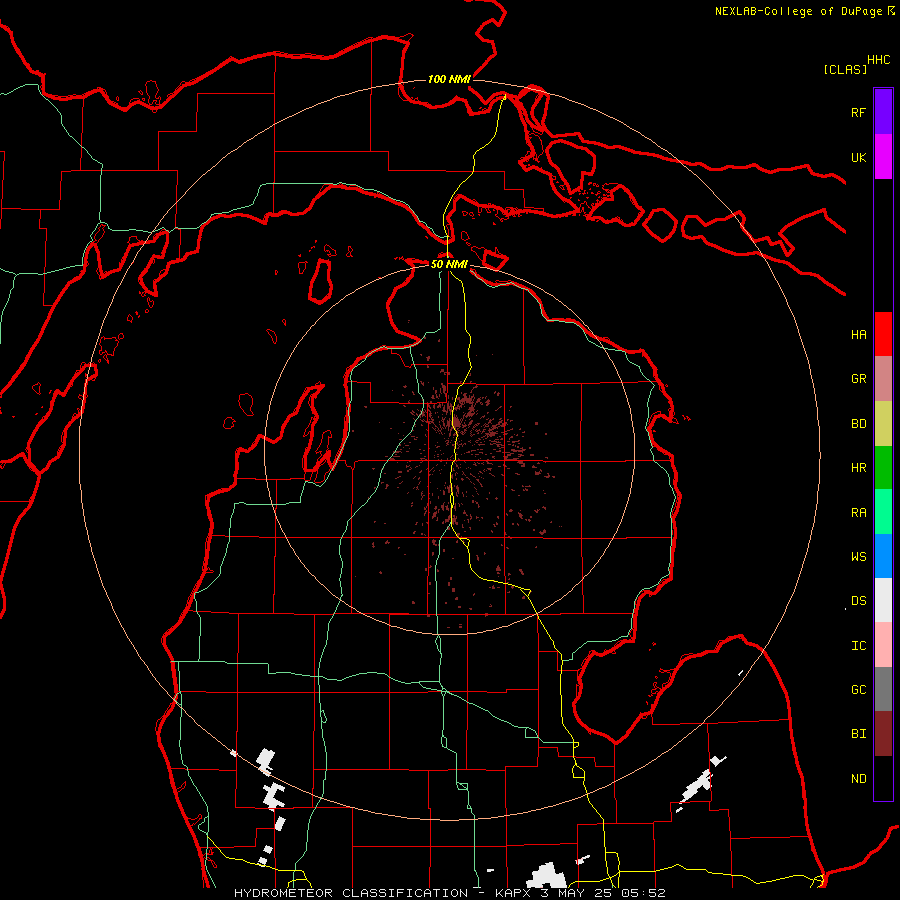This screenshot has height=900, width=900.
Task: Pick the RA light green legend swatch
Action: pyautogui.click(x=883, y=512)
